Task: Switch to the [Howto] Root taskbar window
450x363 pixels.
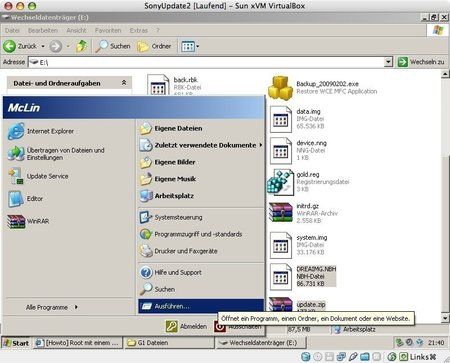Action: click(78, 343)
